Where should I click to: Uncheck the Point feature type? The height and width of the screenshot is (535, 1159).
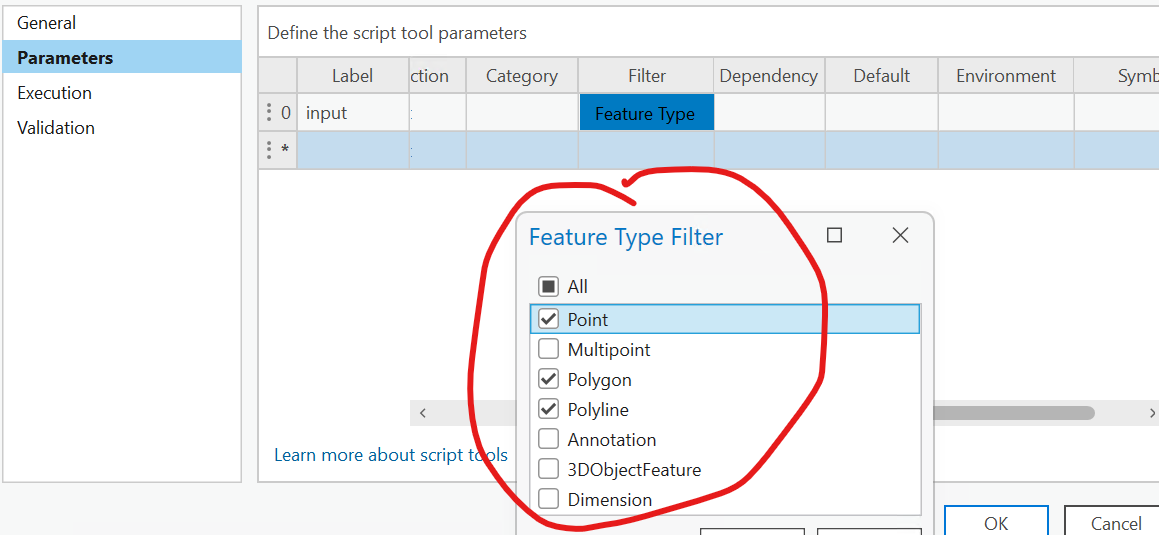548,320
